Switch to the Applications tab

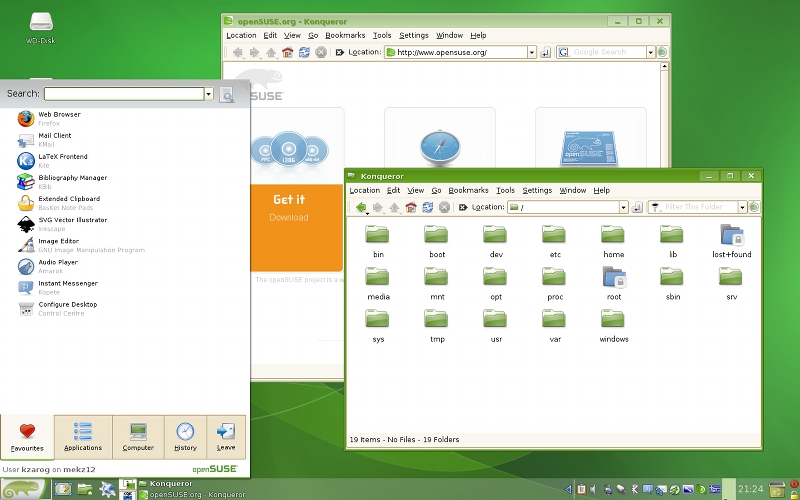tap(83, 437)
